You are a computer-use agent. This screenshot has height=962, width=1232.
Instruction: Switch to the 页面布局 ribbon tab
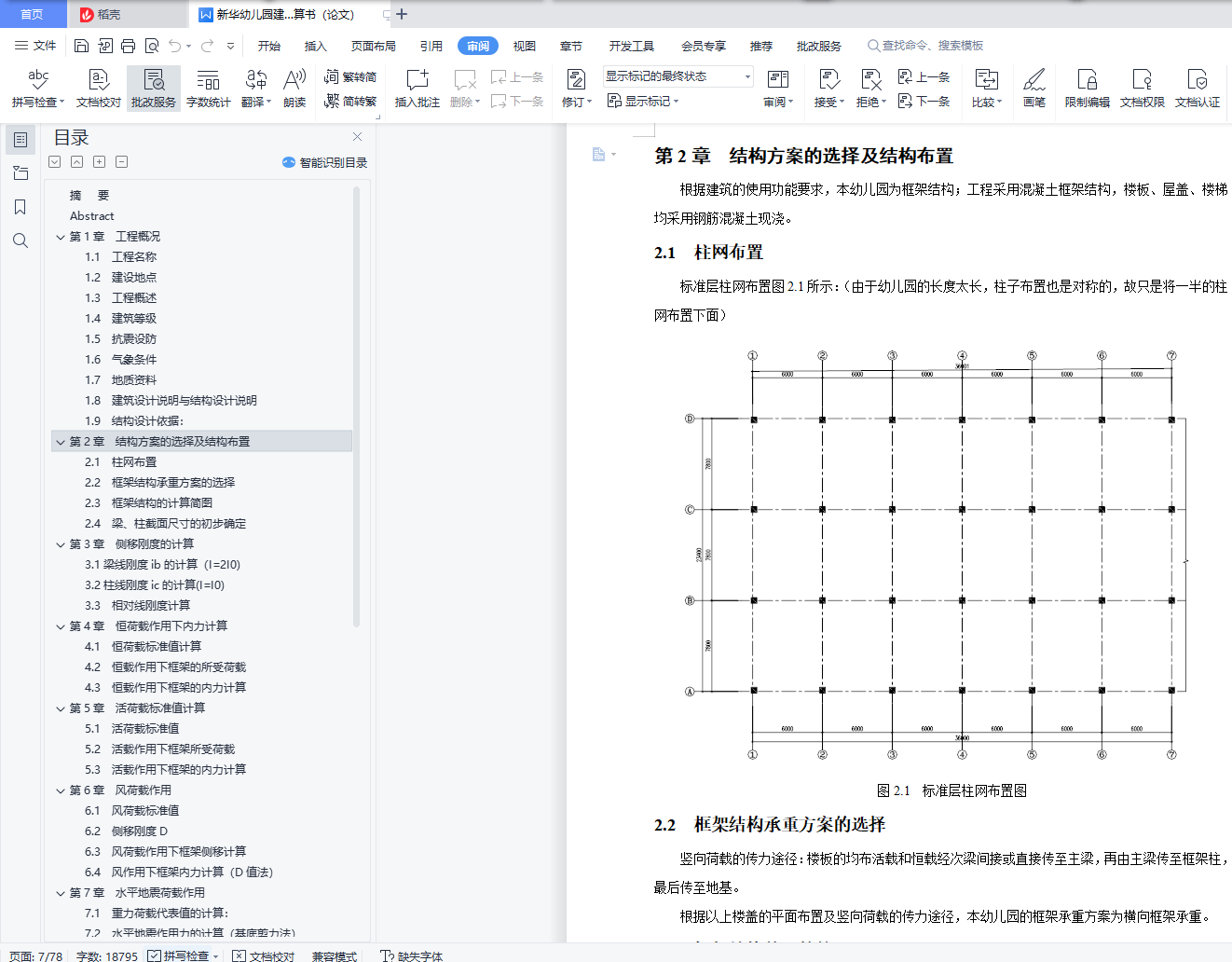click(374, 46)
